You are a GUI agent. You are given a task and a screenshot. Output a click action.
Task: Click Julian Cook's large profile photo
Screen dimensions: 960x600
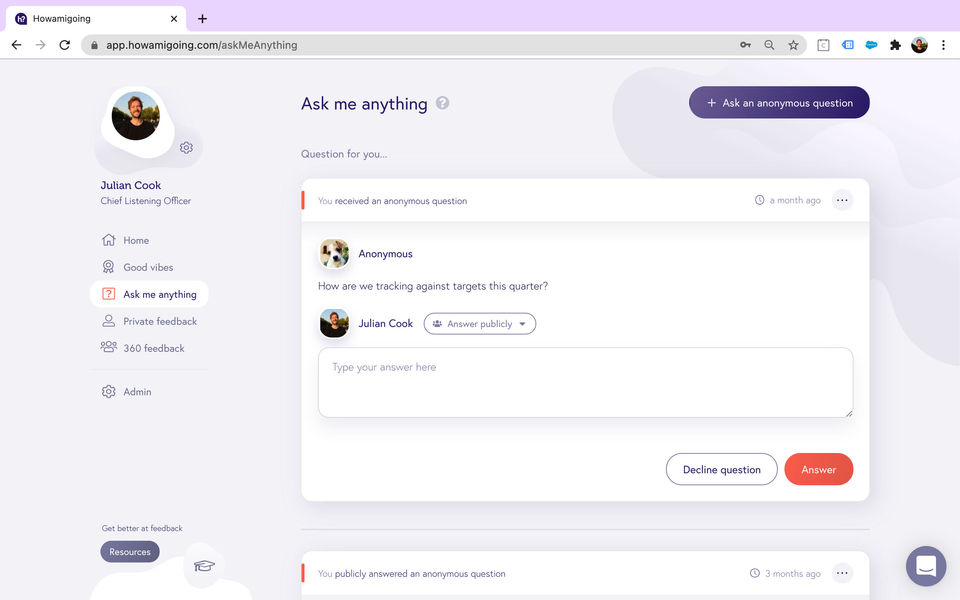[x=135, y=116]
